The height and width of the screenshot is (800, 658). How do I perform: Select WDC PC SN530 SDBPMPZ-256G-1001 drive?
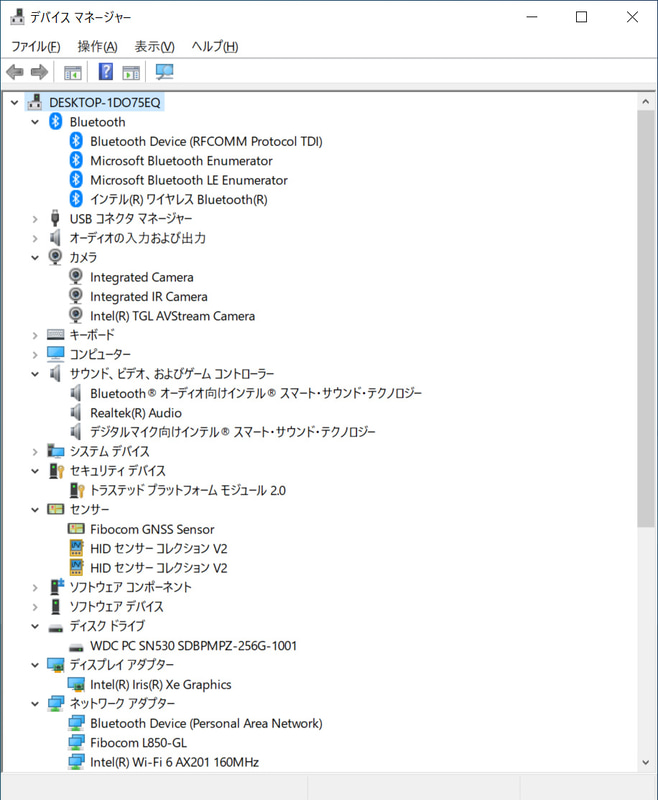(x=193, y=645)
